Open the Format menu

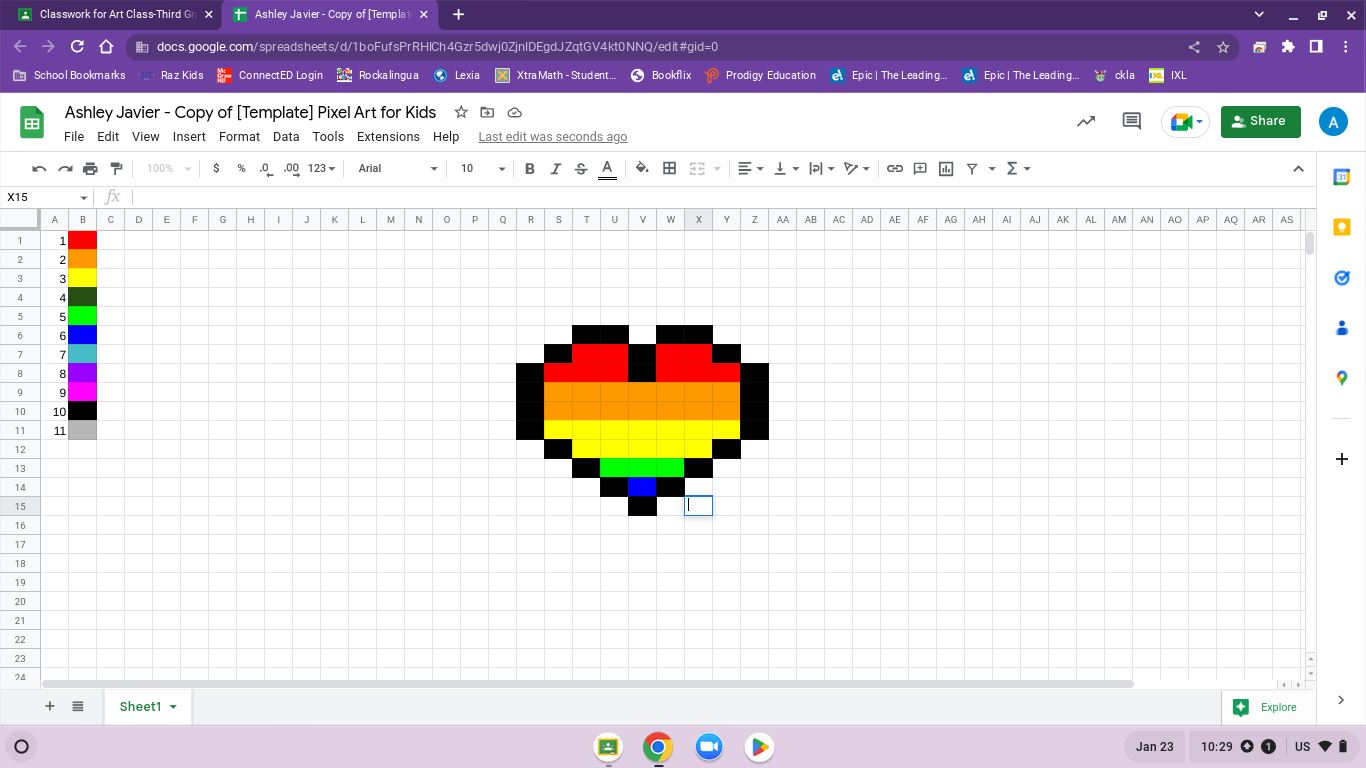pyautogui.click(x=239, y=136)
